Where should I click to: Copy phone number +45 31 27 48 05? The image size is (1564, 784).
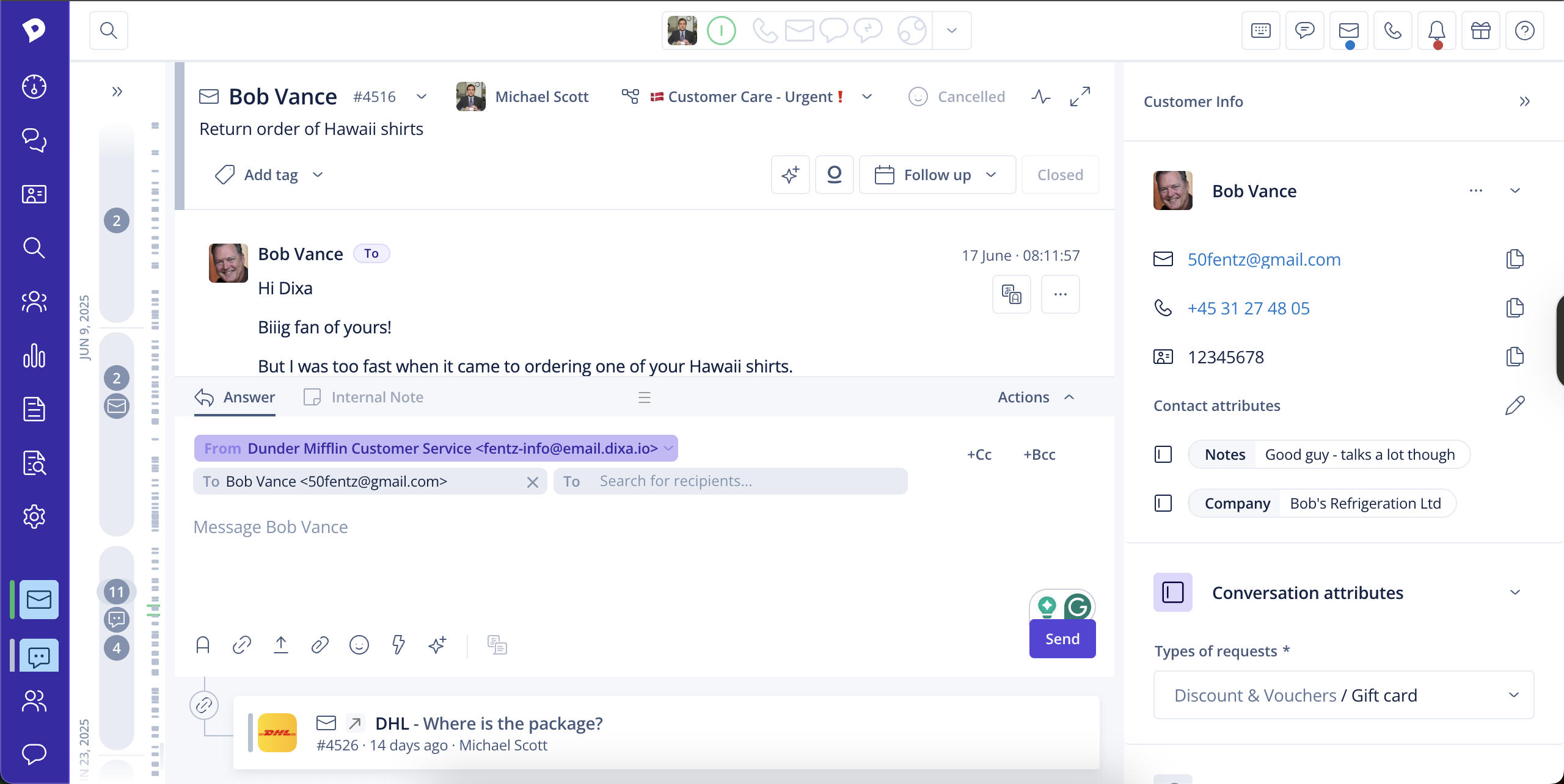tap(1515, 308)
